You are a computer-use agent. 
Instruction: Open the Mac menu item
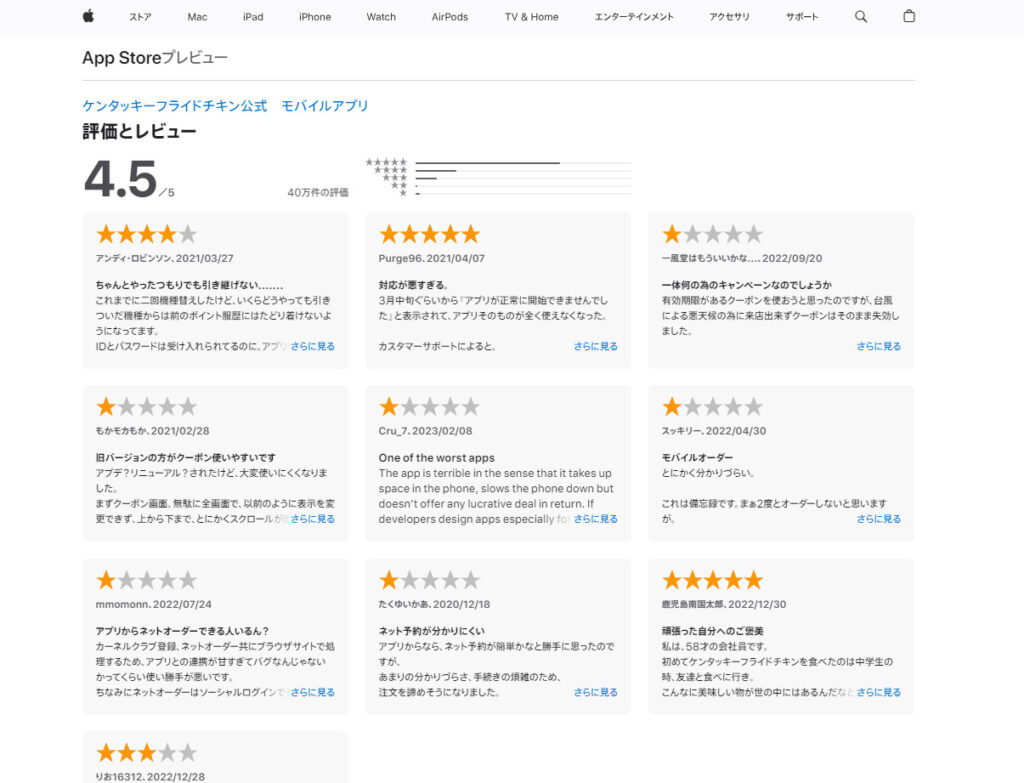197,17
